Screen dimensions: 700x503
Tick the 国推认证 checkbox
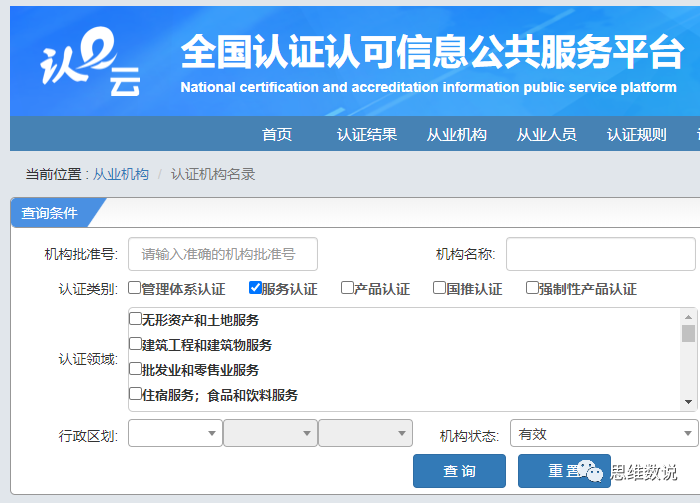click(x=439, y=288)
